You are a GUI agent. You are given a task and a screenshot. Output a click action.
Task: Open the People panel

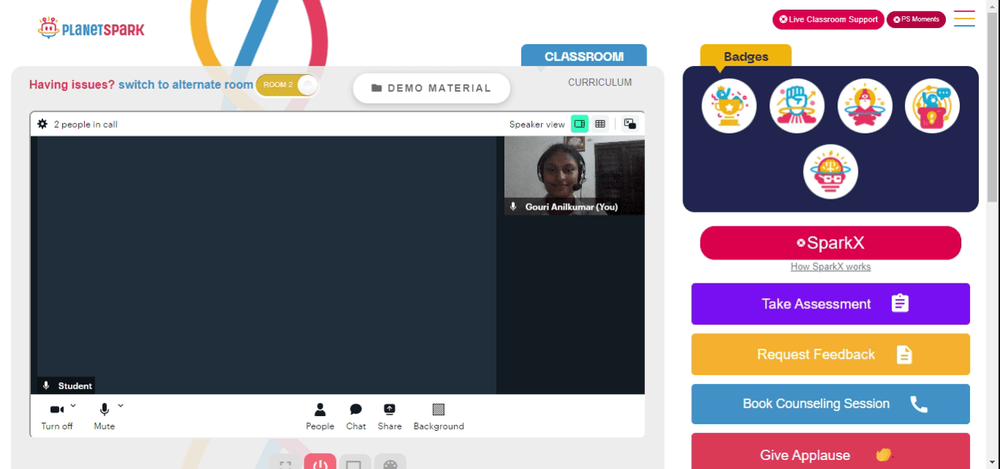pos(320,417)
